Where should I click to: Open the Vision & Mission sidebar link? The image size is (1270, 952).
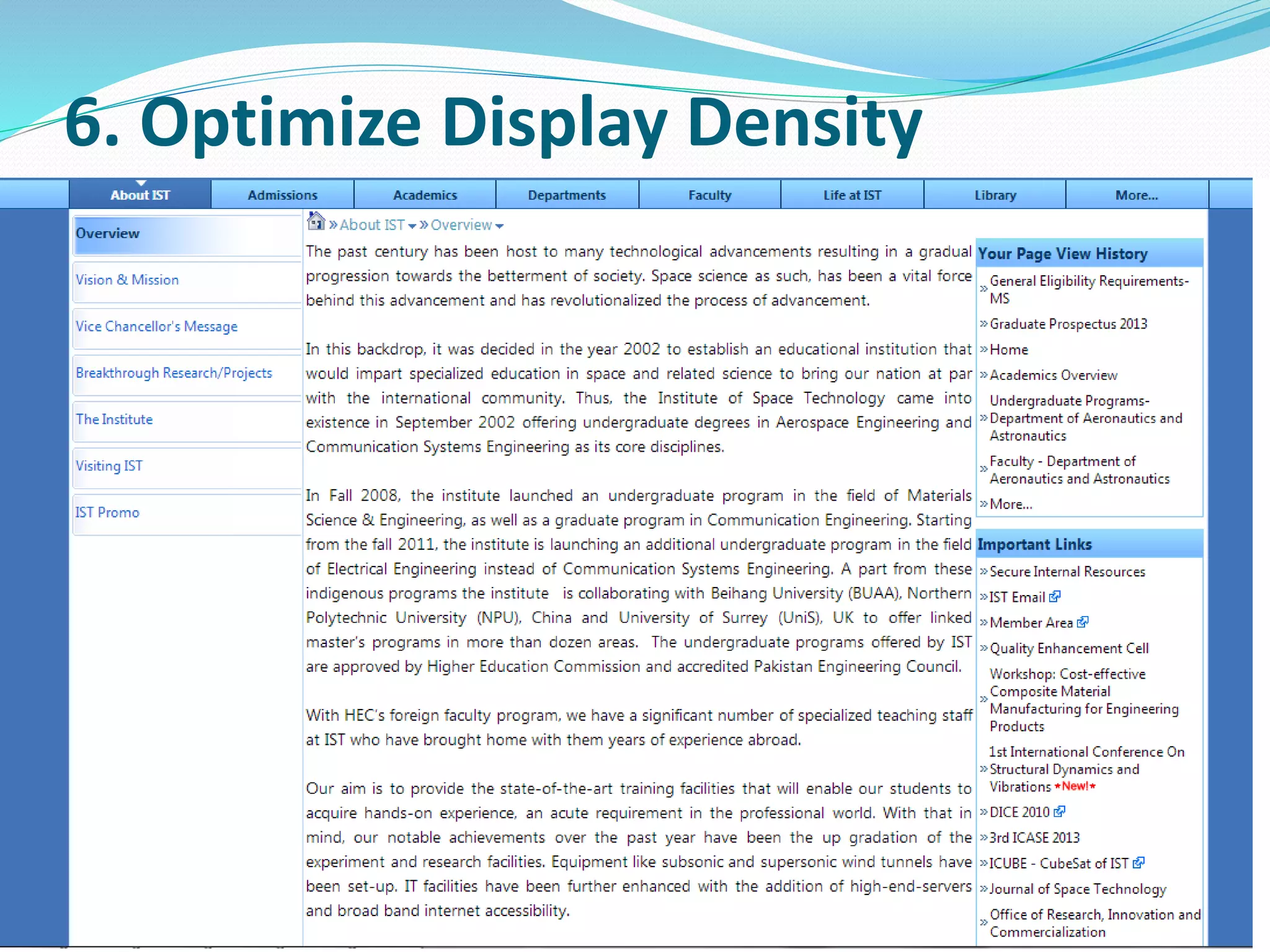tap(127, 280)
